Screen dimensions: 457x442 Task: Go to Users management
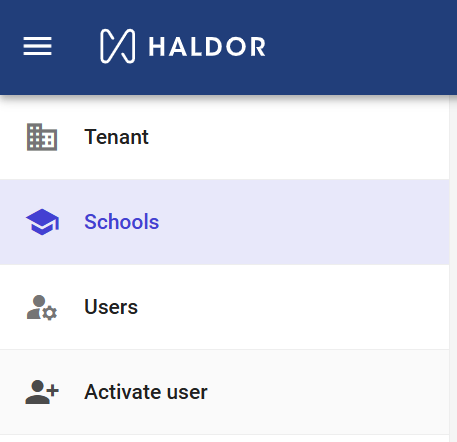coord(224,307)
